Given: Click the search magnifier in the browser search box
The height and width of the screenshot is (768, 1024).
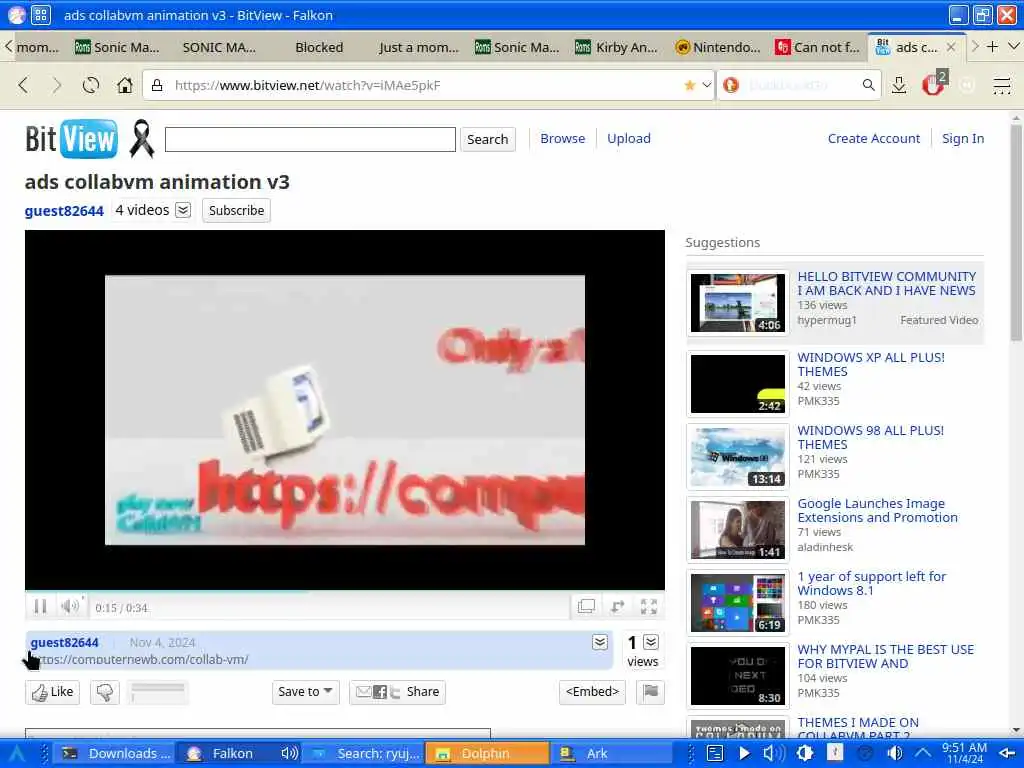Looking at the screenshot, I should (x=868, y=85).
